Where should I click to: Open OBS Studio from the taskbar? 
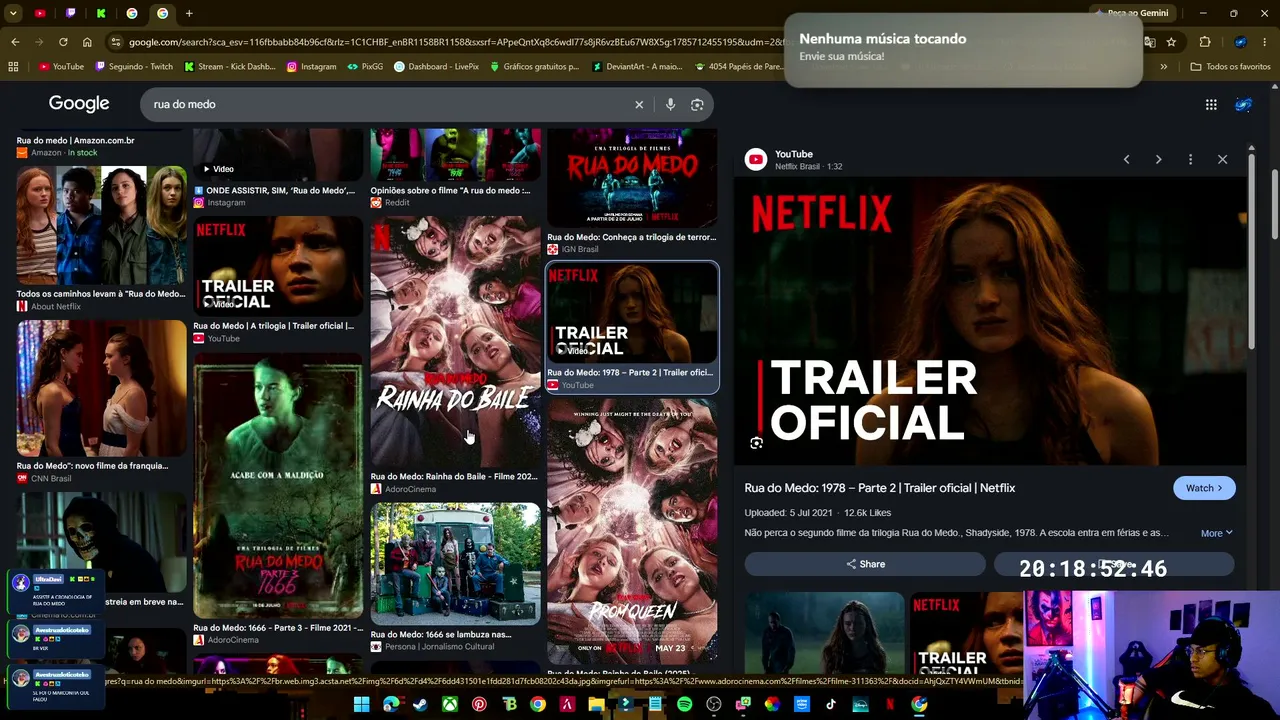(714, 704)
